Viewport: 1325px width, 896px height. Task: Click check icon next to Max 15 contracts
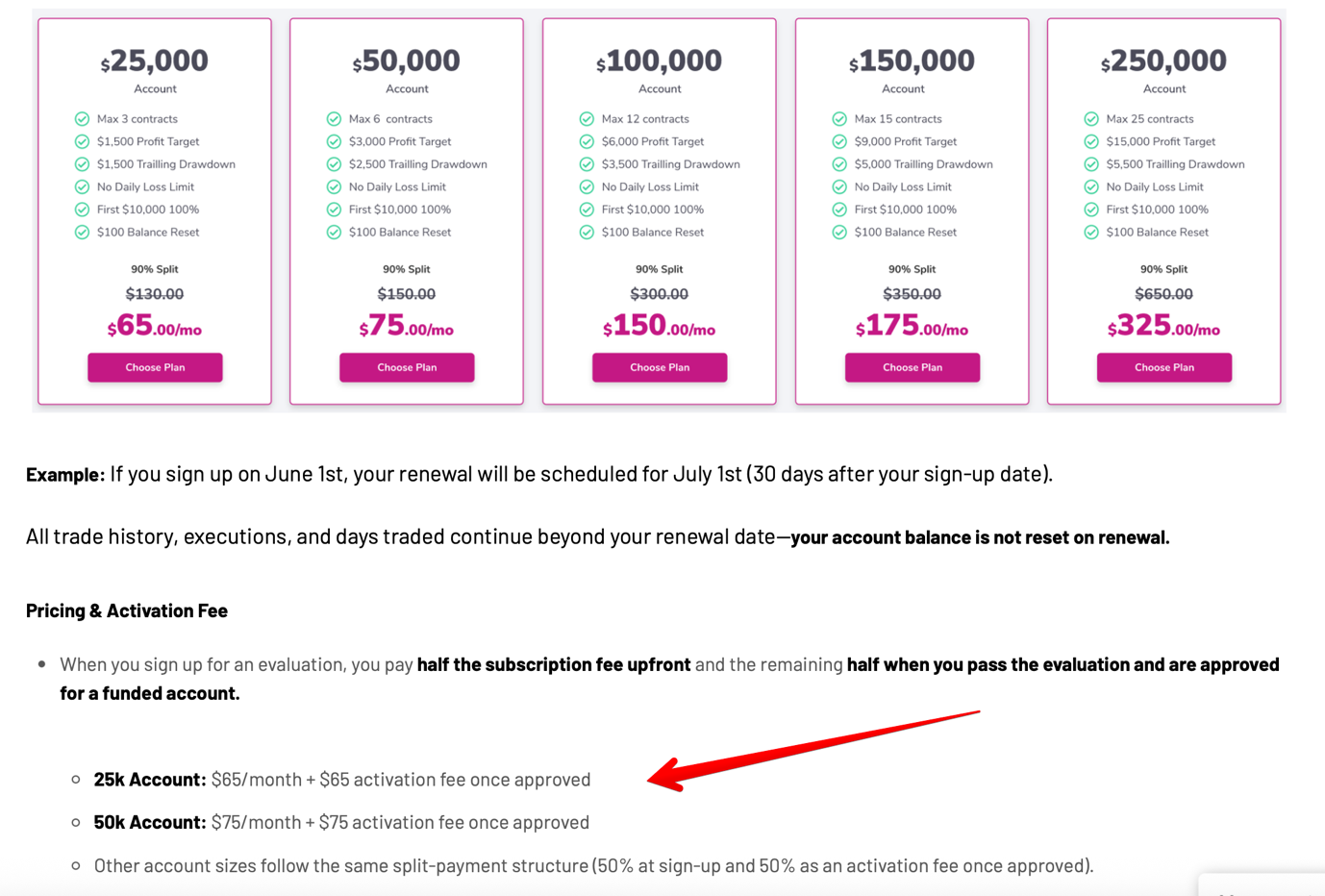pyautogui.click(x=839, y=119)
